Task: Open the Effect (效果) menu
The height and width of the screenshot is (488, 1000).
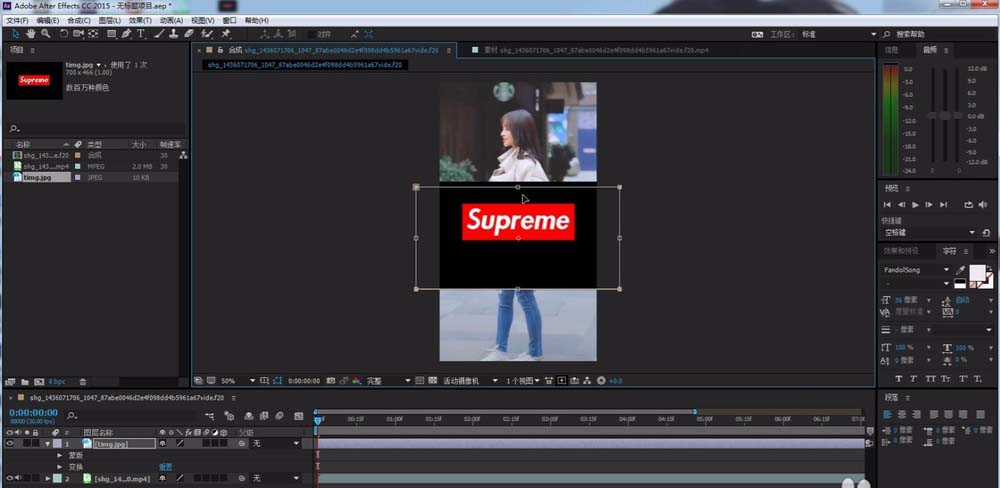Action: coord(140,20)
